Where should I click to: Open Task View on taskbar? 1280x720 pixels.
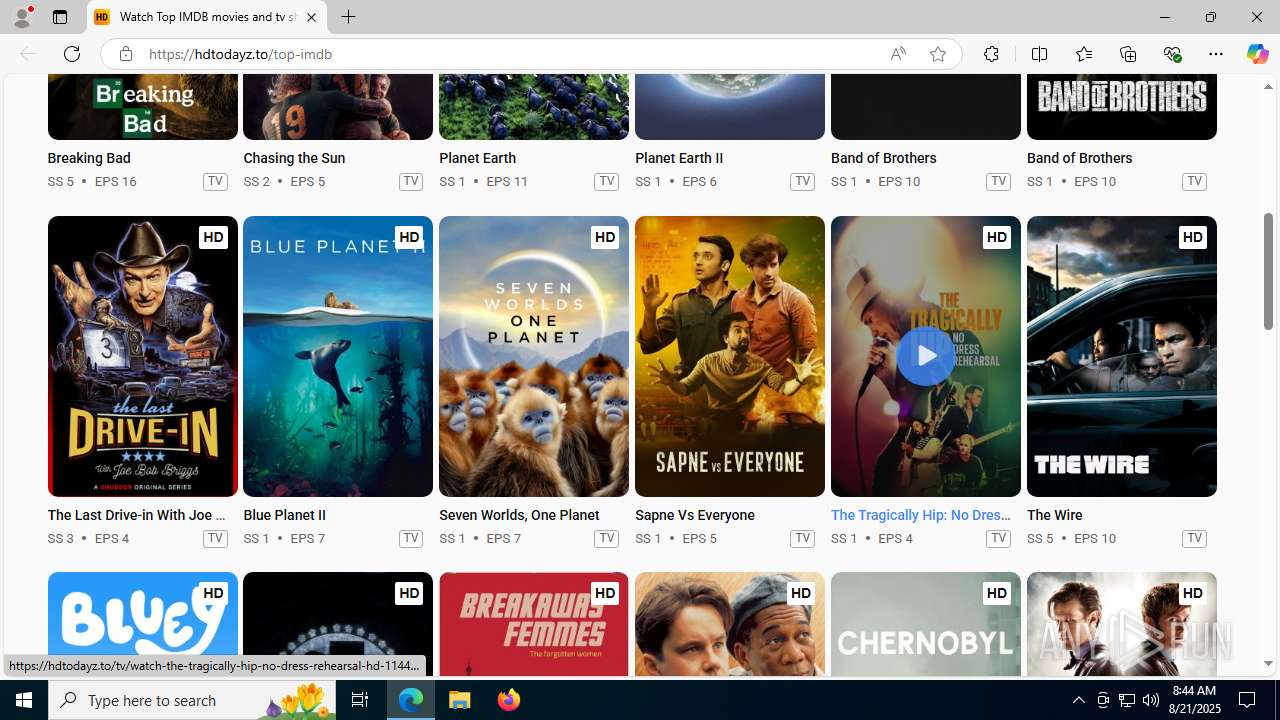(x=360, y=700)
